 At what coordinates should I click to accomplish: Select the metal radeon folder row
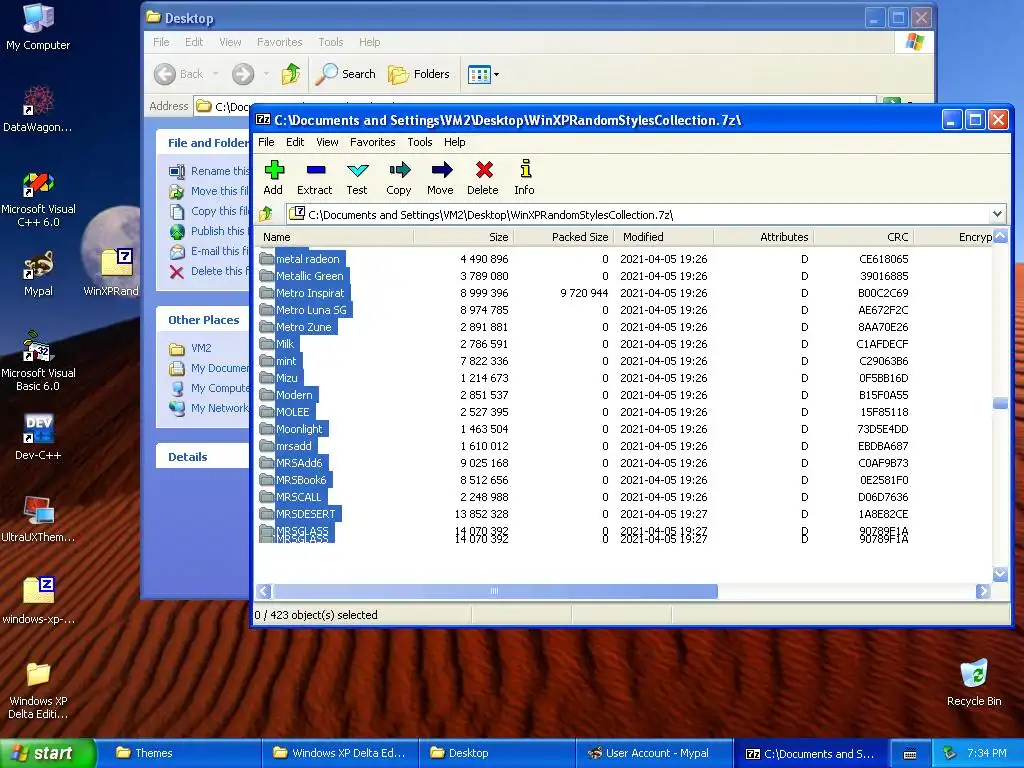624,259
